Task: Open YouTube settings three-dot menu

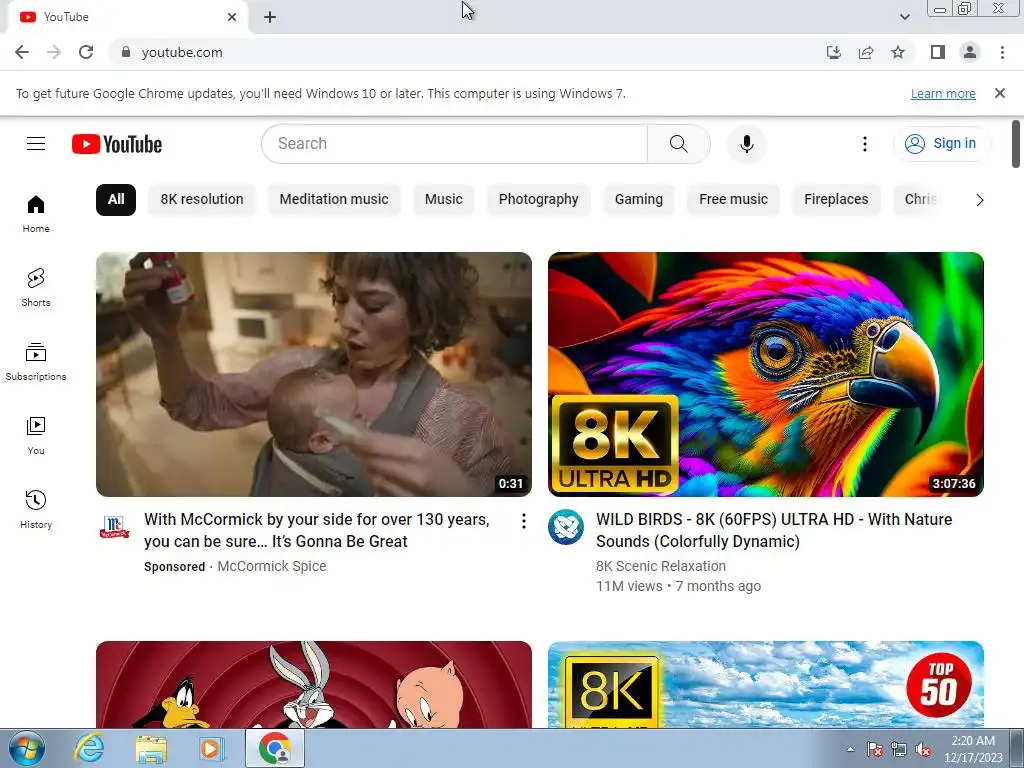Action: point(865,144)
